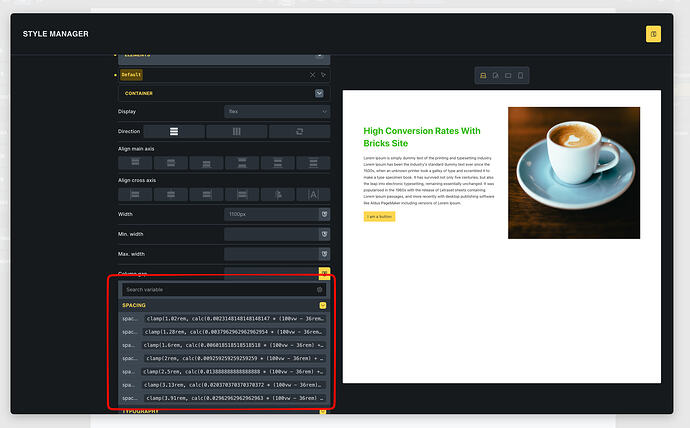Click the yellow Default class label
This screenshot has width=690, height=428.
131,75
